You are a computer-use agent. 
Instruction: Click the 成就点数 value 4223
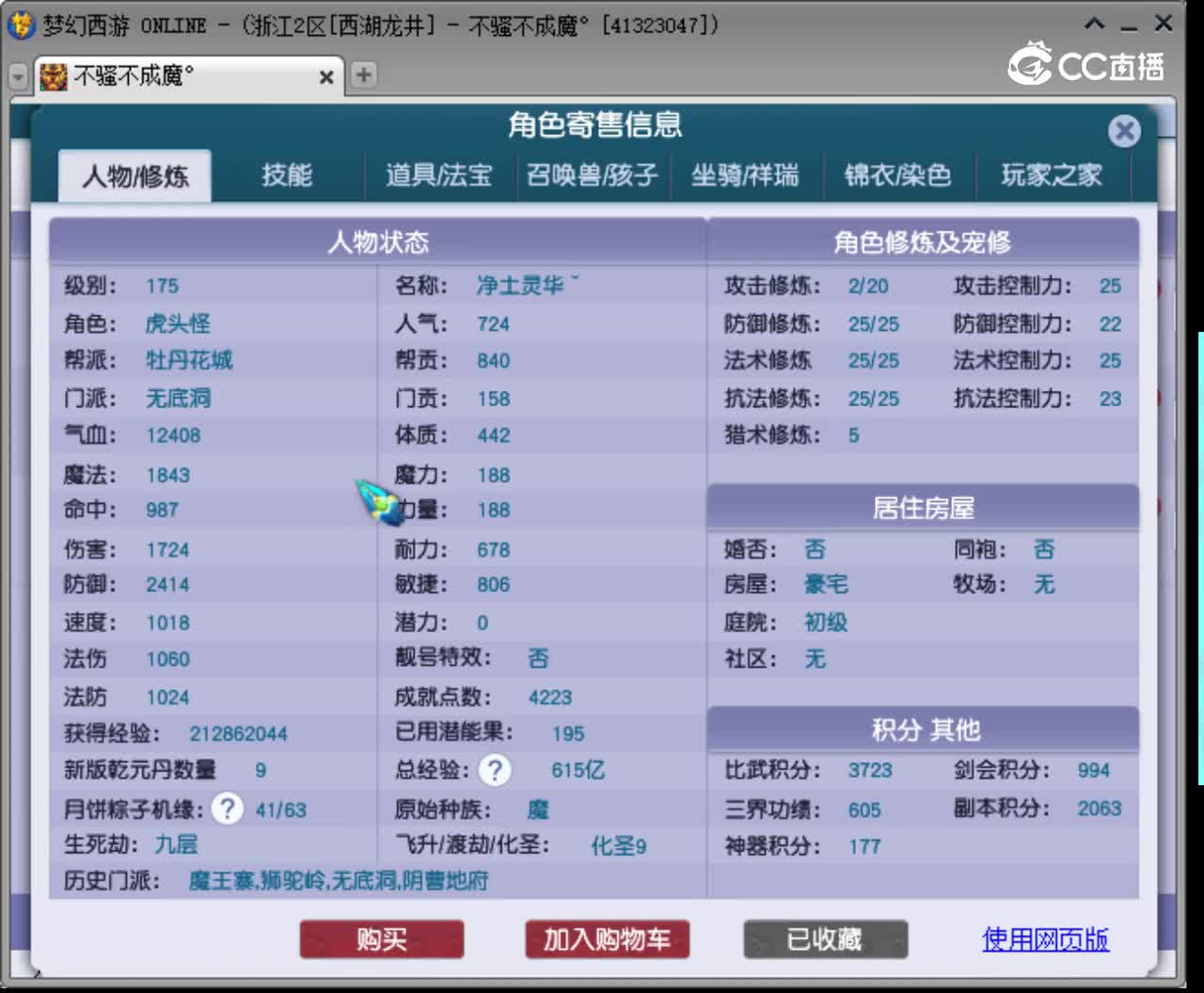[550, 697]
